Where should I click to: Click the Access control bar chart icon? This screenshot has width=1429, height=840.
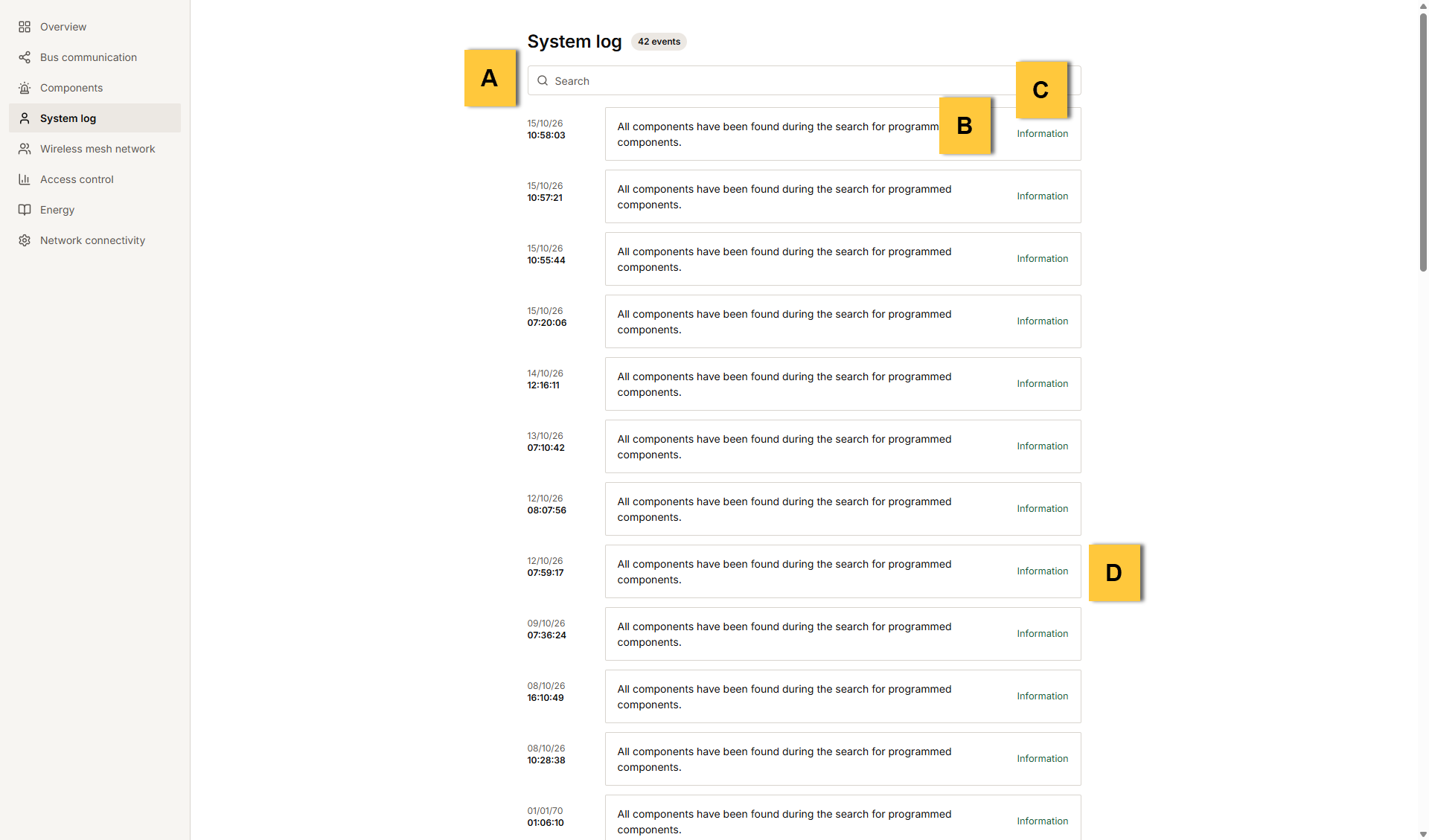click(25, 179)
